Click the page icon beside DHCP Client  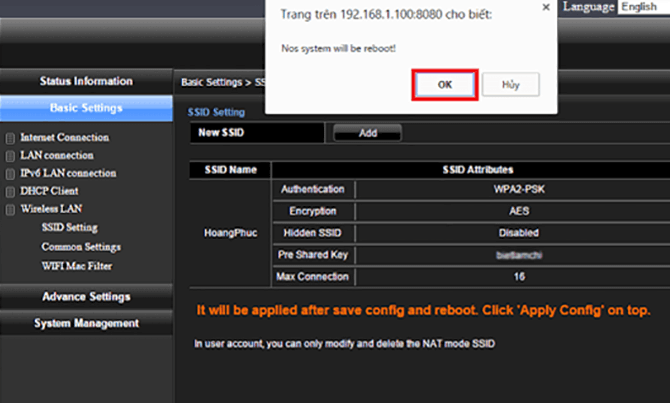(x=10, y=192)
